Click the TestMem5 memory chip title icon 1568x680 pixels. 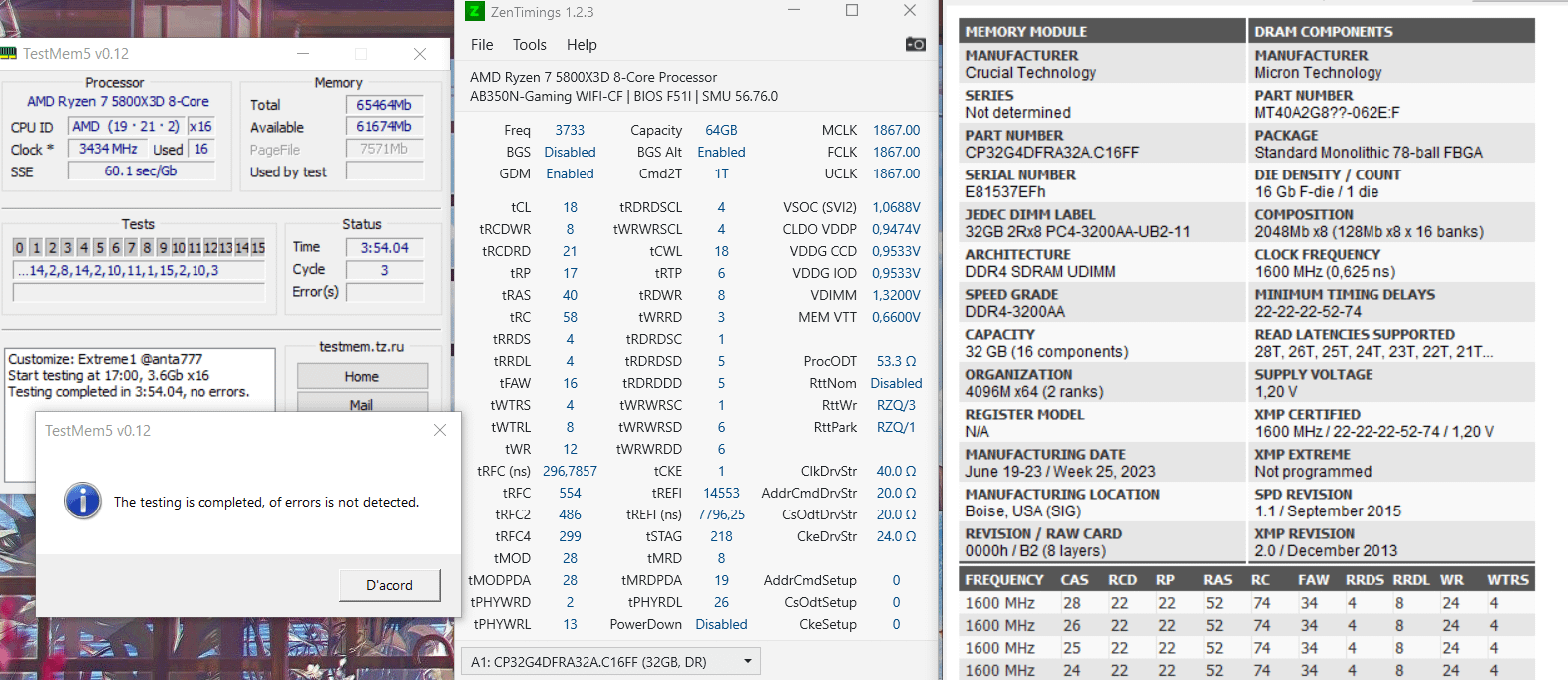click(9, 53)
